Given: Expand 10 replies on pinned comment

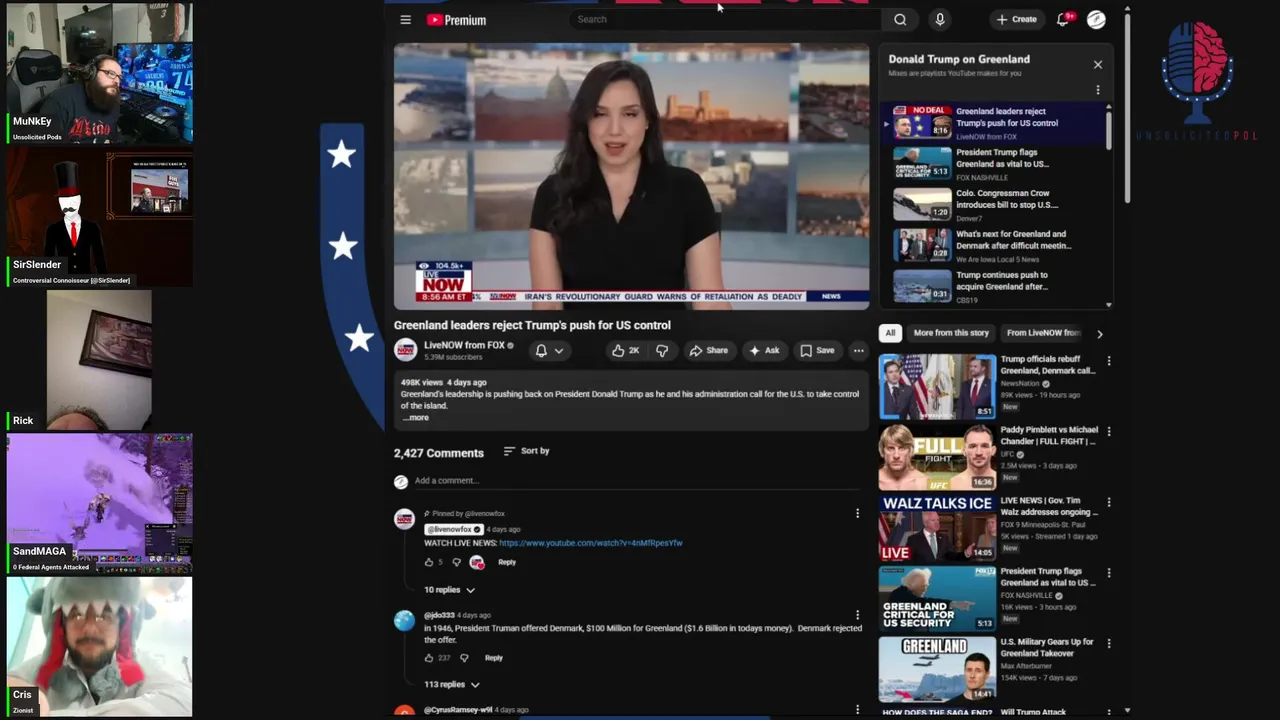Looking at the screenshot, I should [449, 590].
